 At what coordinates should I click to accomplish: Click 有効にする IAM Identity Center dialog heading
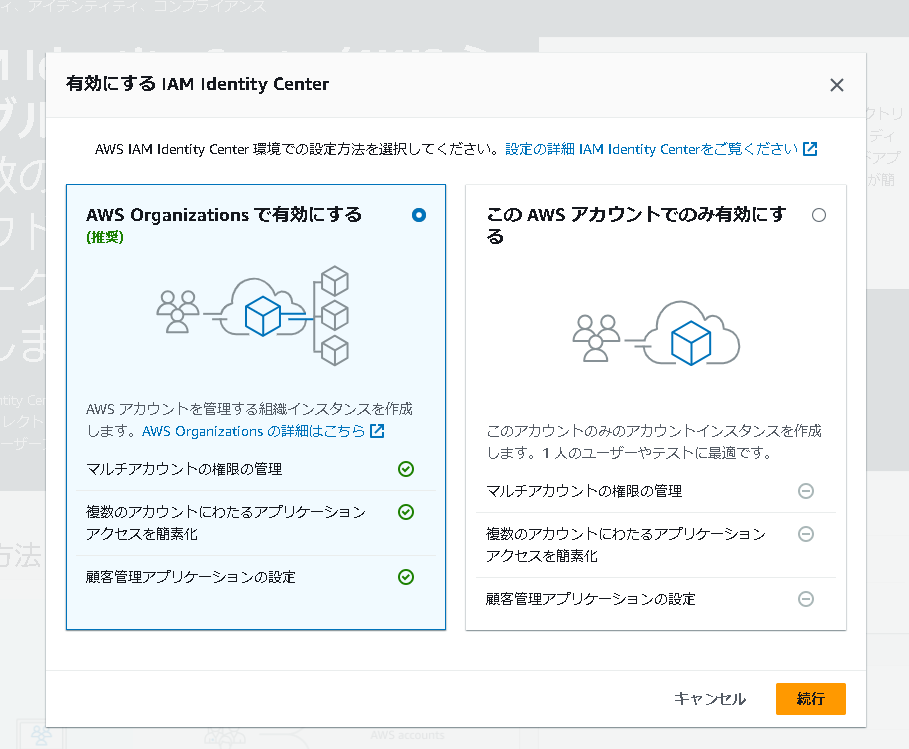pyautogui.click(x=197, y=84)
